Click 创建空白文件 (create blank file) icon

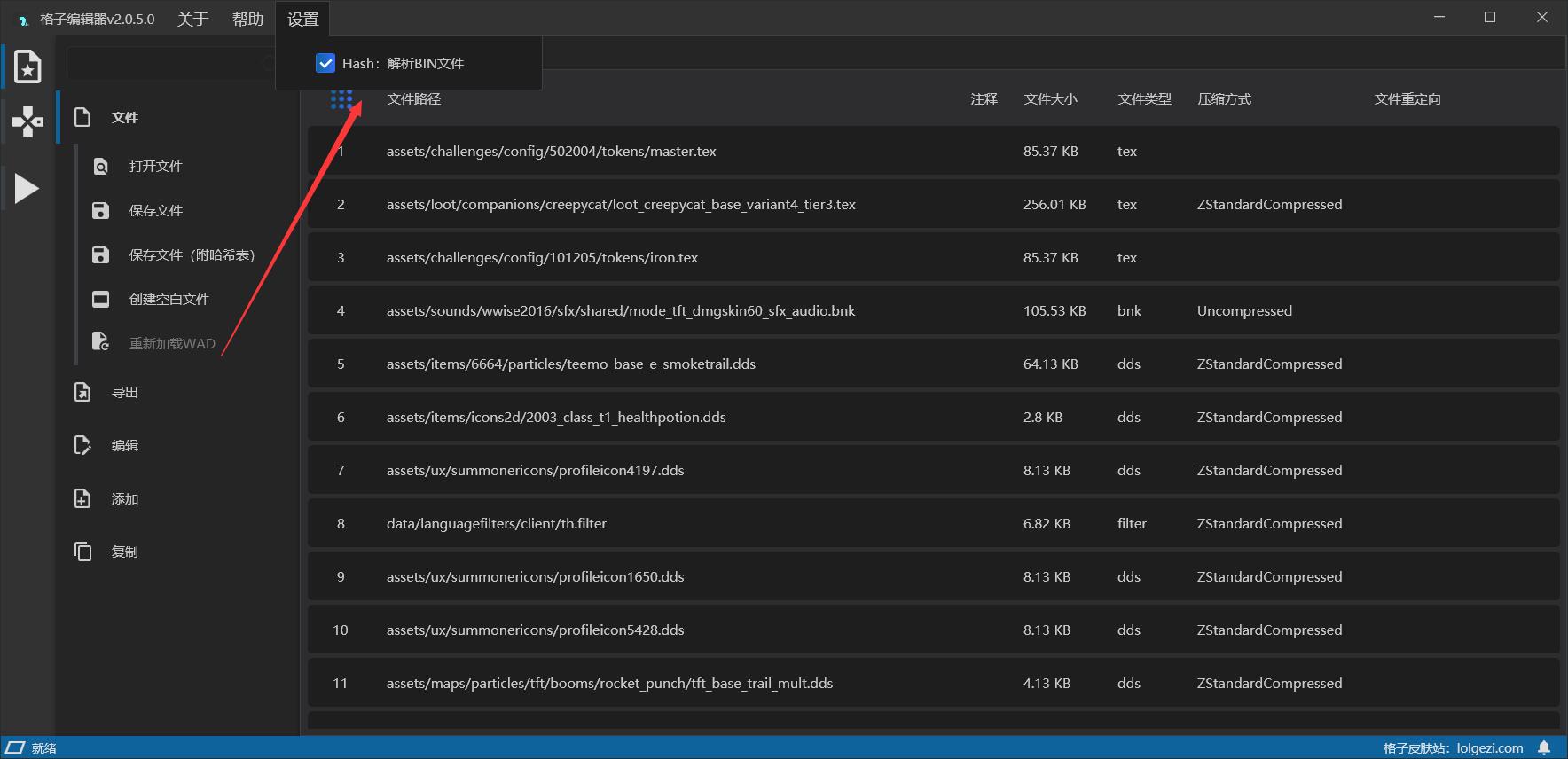(x=101, y=300)
